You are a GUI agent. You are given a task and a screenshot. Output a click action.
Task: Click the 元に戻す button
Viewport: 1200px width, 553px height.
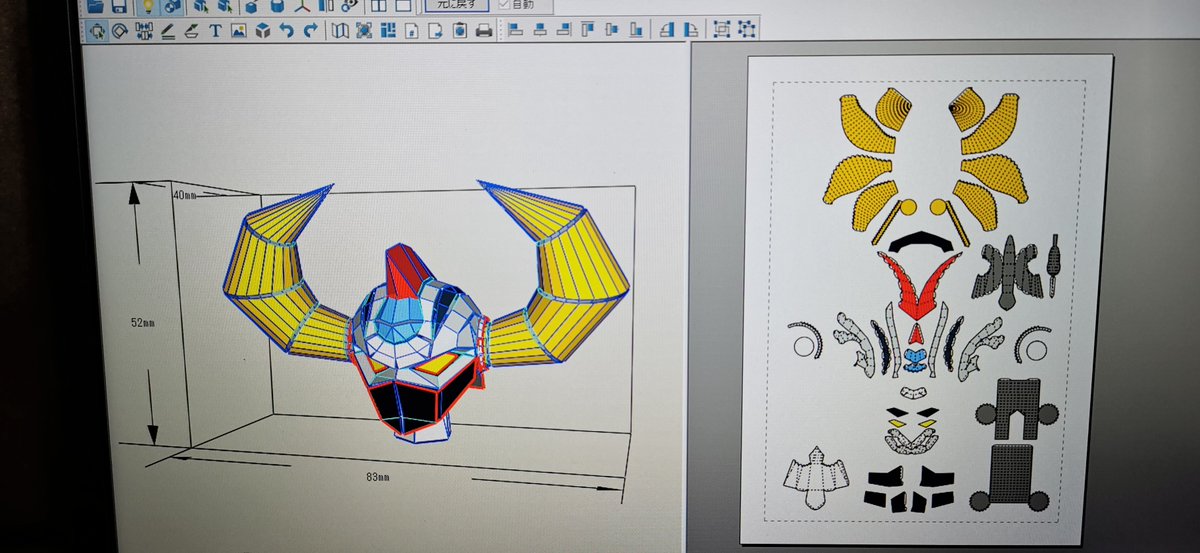(x=459, y=4)
